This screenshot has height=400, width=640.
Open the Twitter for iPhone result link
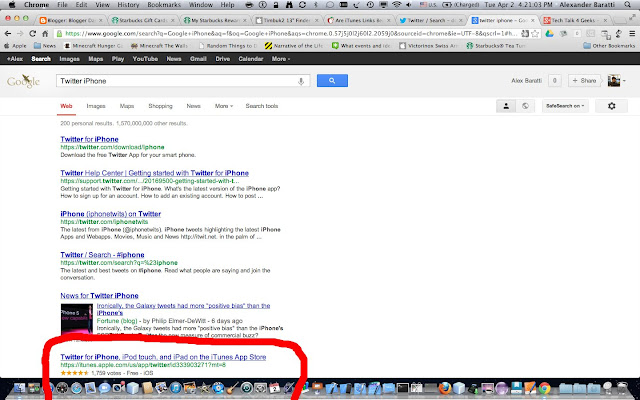point(89,139)
